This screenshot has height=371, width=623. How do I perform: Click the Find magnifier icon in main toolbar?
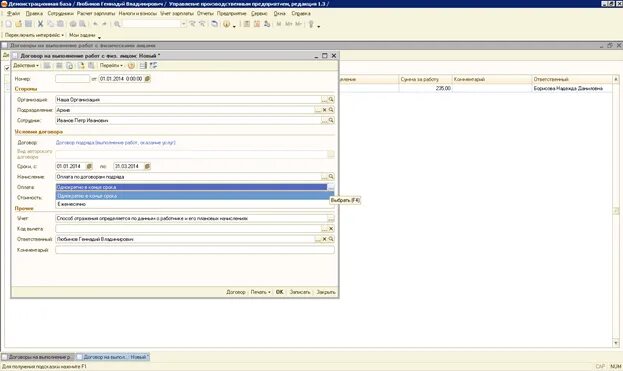pos(117,24)
